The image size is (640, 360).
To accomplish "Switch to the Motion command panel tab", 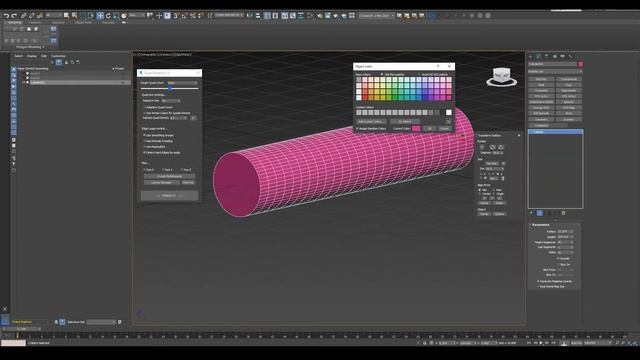I will point(555,56).
